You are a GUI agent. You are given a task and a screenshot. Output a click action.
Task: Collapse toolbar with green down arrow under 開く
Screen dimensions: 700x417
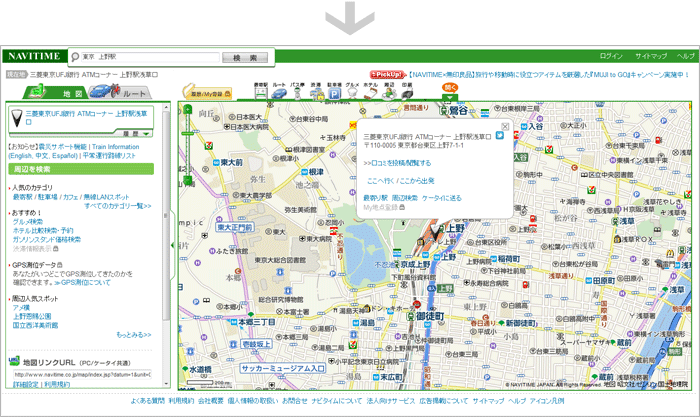(450, 97)
